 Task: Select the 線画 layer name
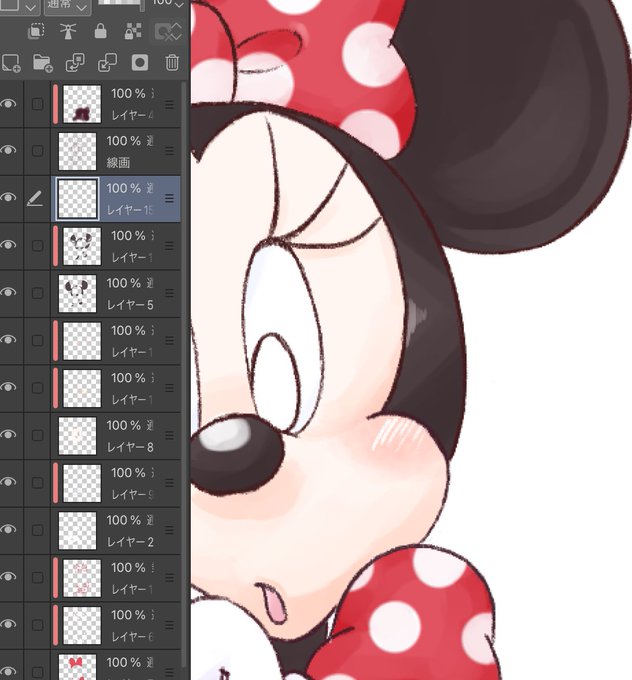[x=118, y=163]
